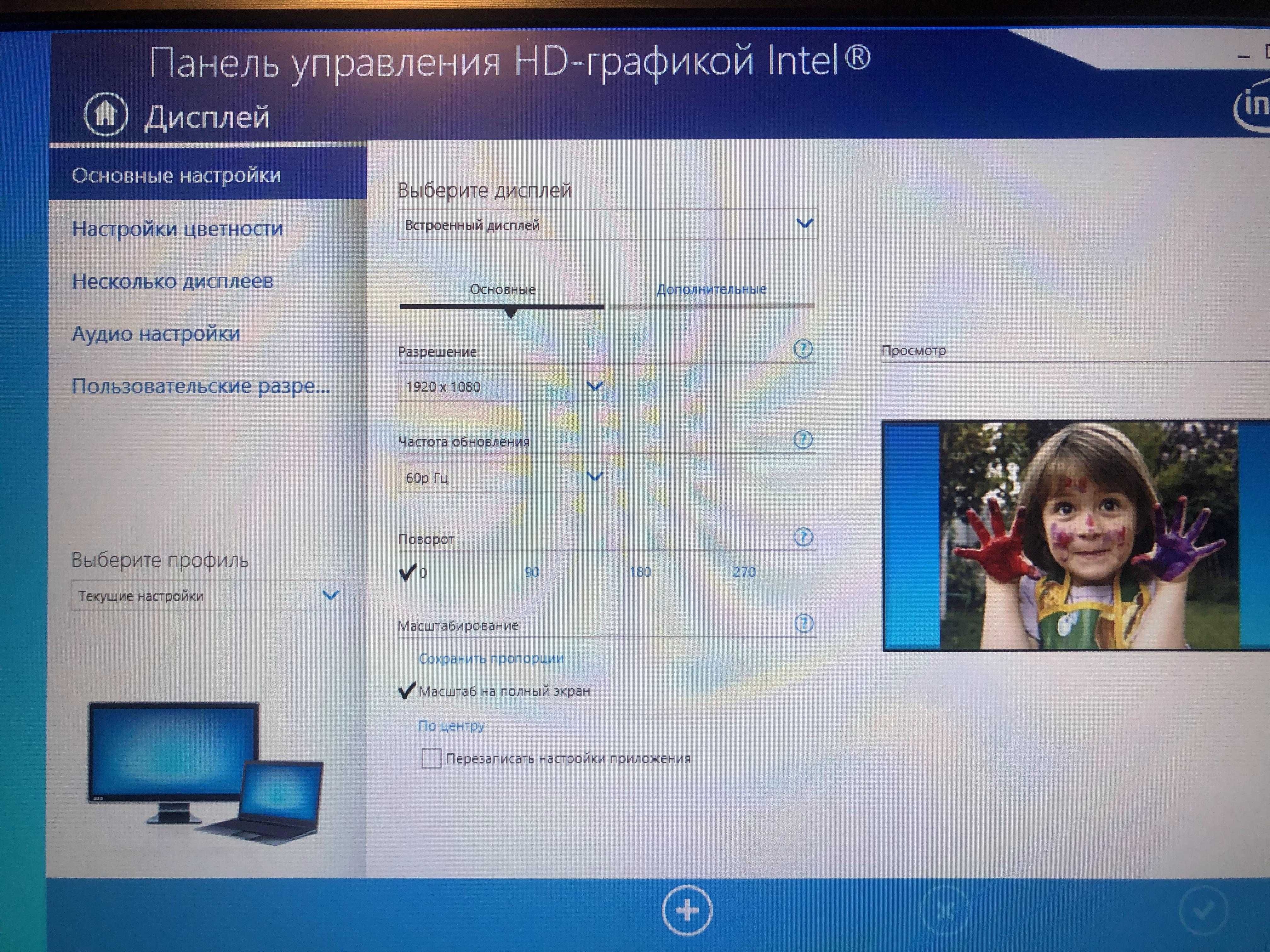
Task: Open the refresh rate 60p Гц dropdown
Action: [502, 477]
